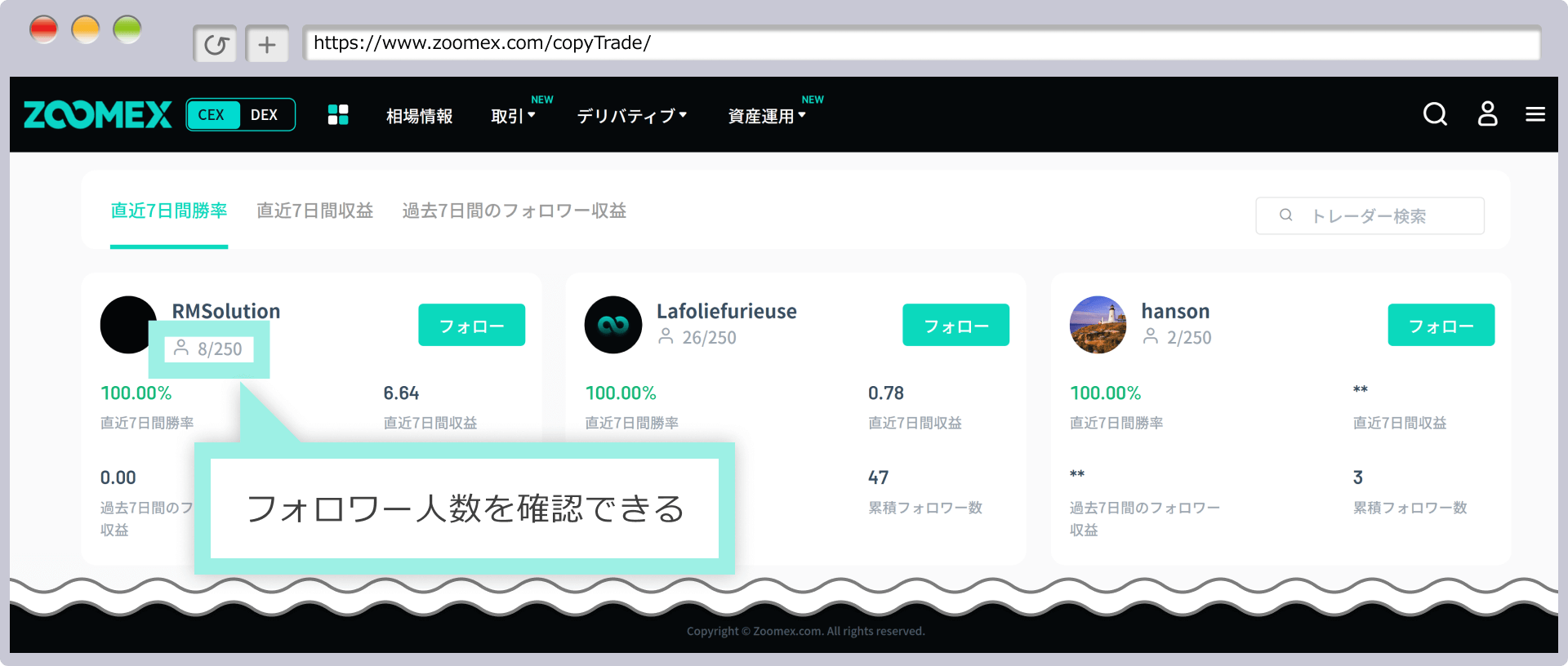Click RMSolution's 0.00 follower profit value

(118, 477)
